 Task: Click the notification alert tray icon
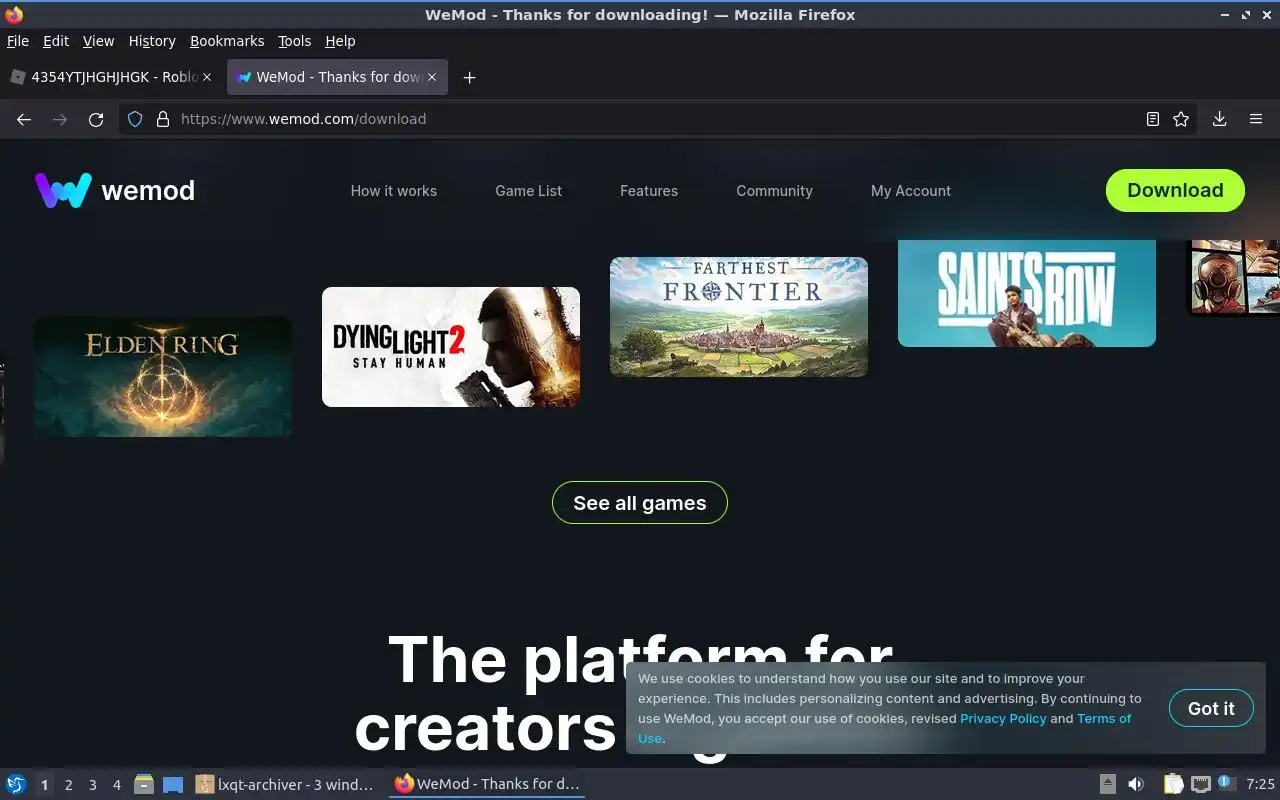[x=1226, y=783]
